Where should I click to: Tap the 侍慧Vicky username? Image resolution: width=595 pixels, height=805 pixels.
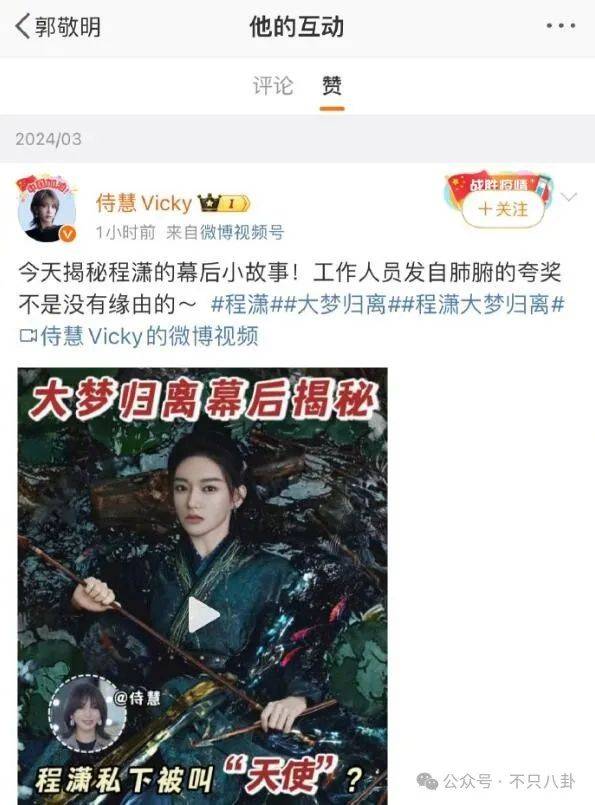click(x=144, y=203)
